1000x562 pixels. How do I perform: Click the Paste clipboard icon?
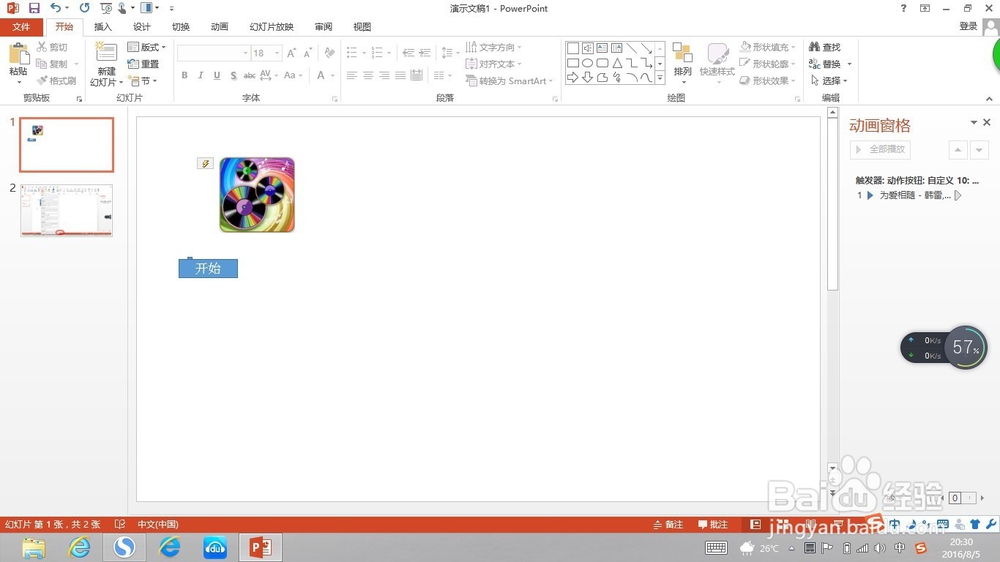(x=18, y=54)
